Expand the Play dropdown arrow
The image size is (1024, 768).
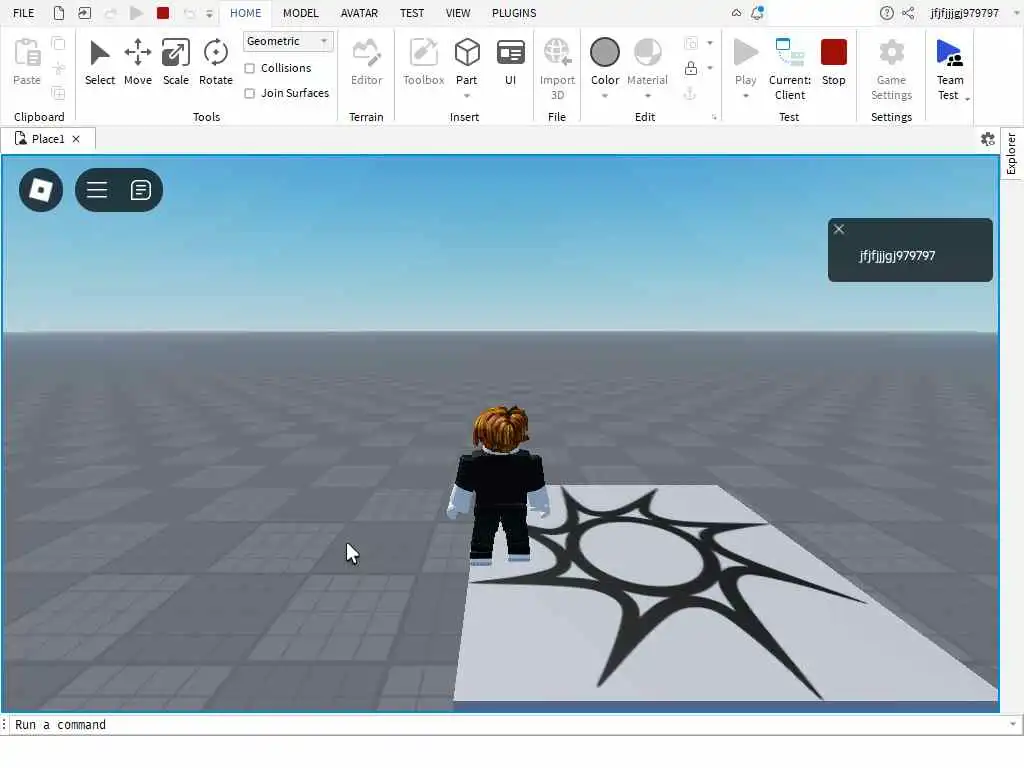pyautogui.click(x=745, y=96)
